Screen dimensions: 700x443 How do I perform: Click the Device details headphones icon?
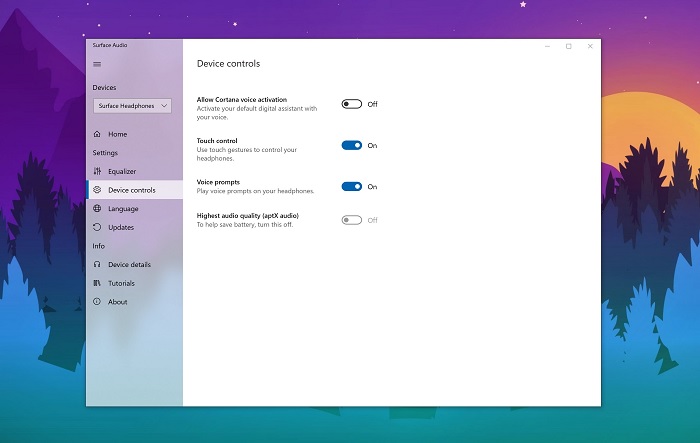[x=97, y=265]
